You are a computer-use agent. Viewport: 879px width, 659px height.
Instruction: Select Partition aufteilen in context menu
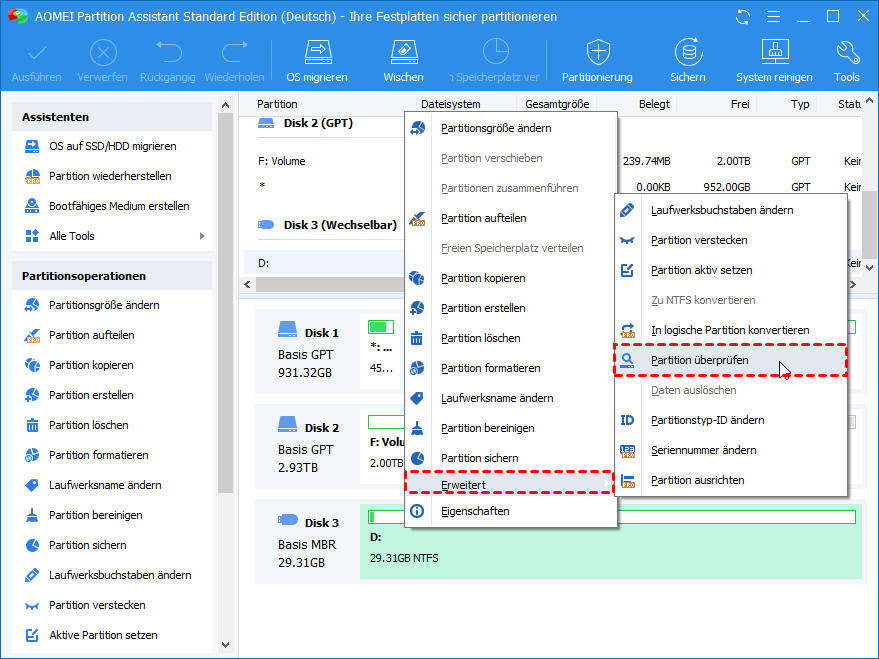[x=510, y=218]
